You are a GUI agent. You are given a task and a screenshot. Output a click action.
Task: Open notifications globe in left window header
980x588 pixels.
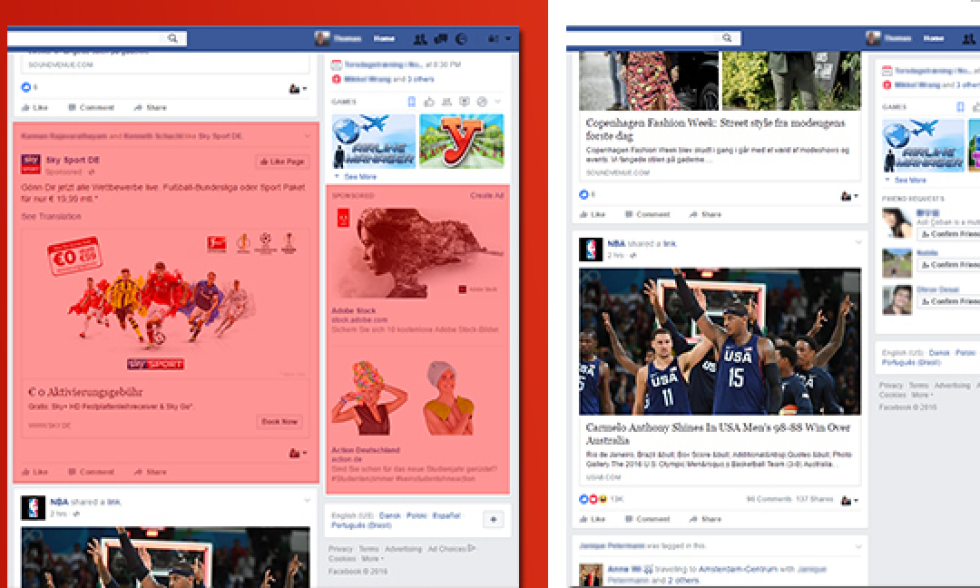pyautogui.click(x=461, y=39)
